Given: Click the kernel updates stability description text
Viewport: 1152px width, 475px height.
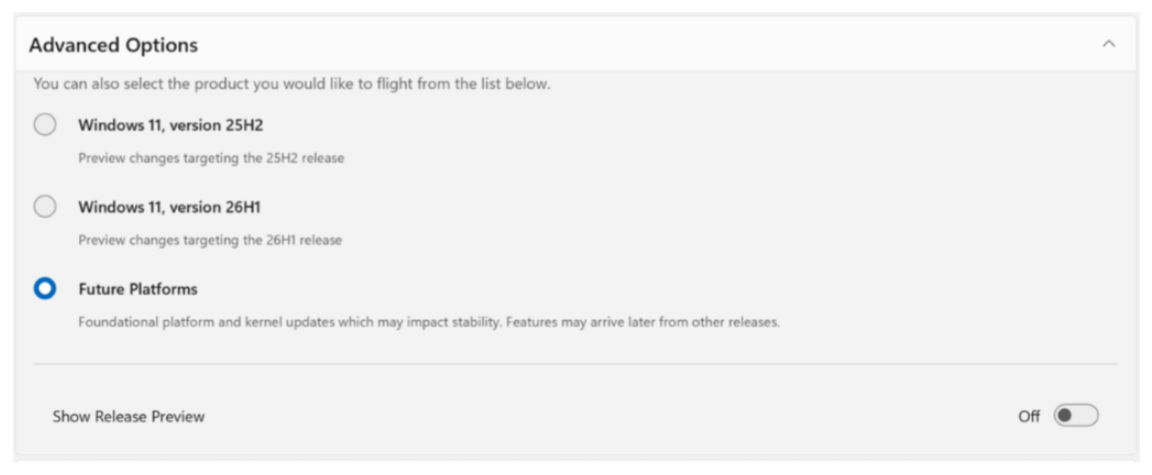Looking at the screenshot, I should pos(428,322).
